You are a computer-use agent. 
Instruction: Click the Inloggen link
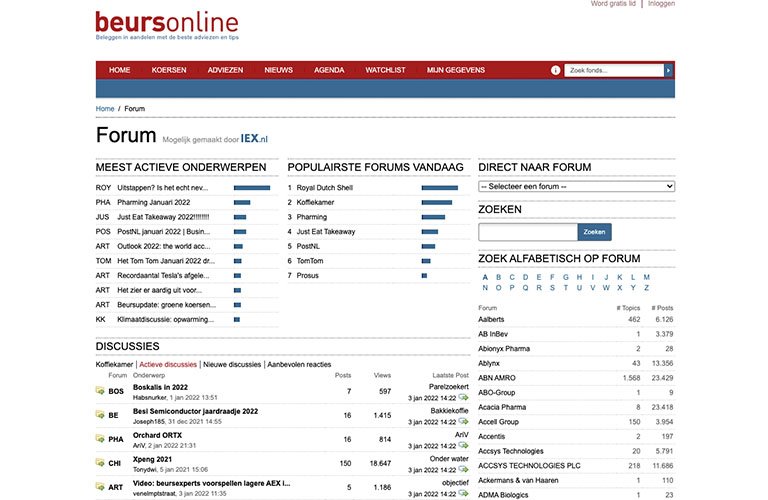[661, 4]
